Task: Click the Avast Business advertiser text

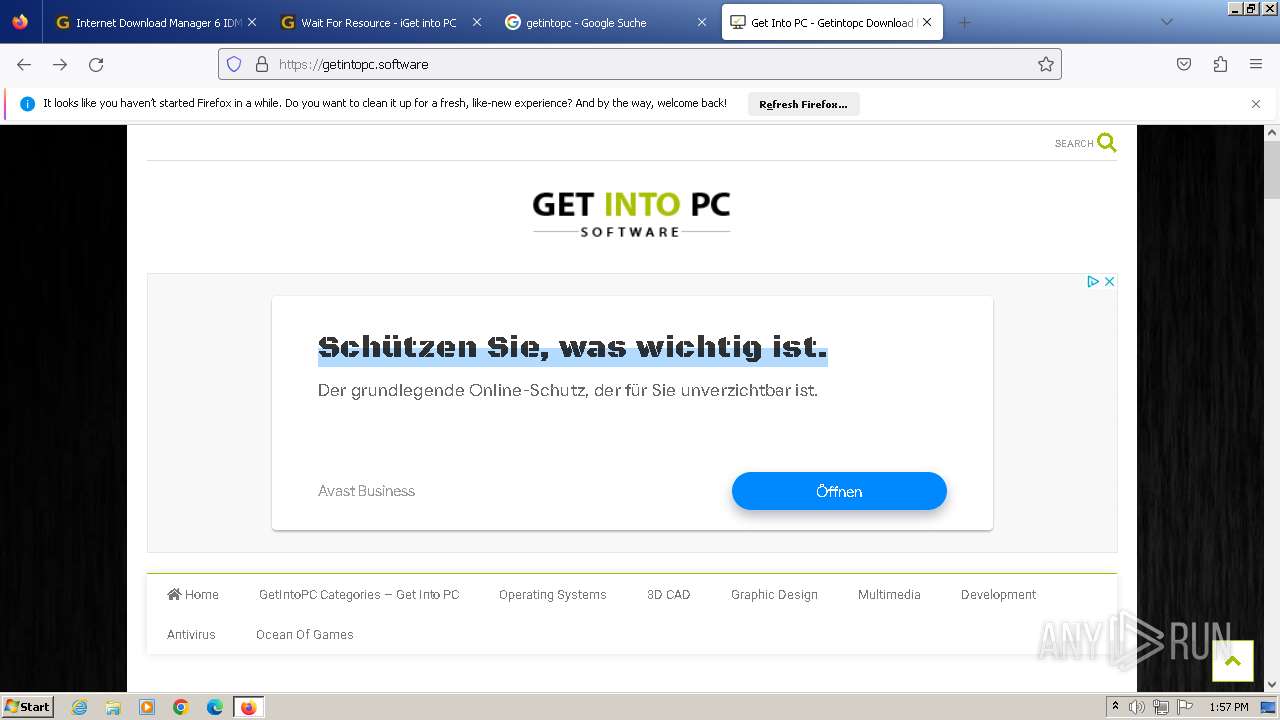Action: [x=366, y=491]
